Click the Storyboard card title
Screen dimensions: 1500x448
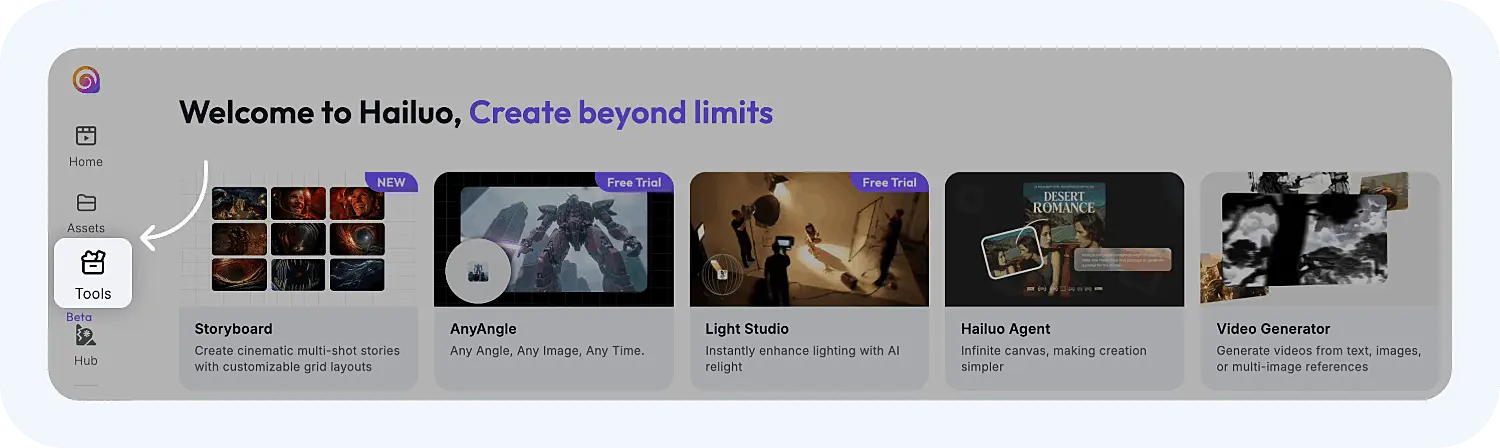(x=233, y=329)
